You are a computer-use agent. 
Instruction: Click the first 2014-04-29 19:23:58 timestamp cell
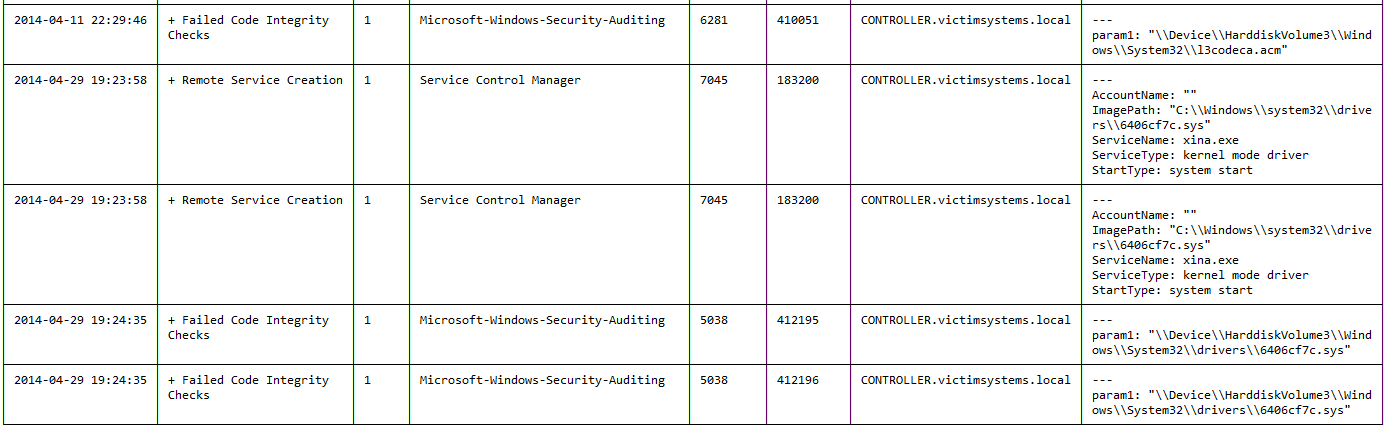click(80, 81)
